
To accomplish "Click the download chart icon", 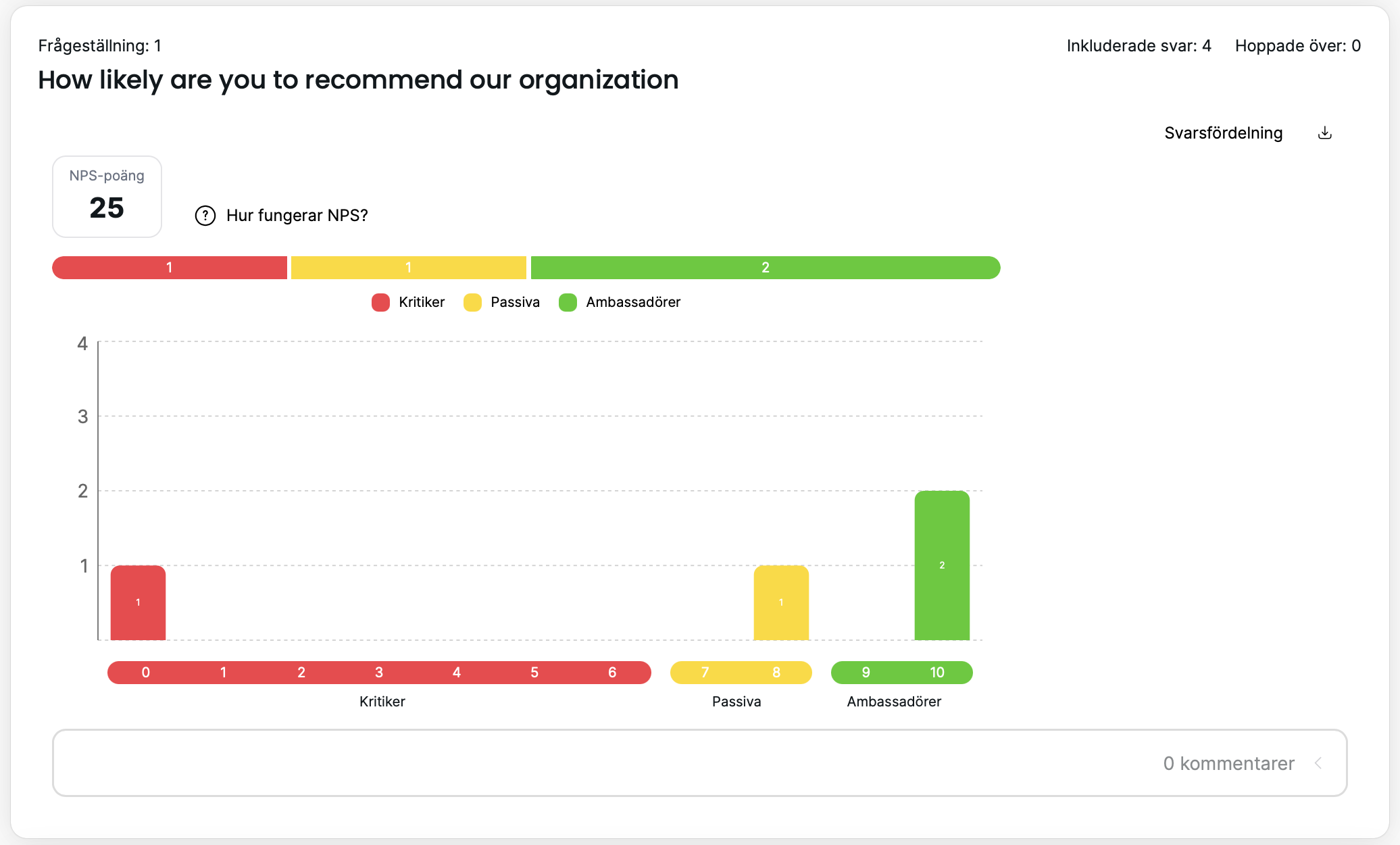I will pyautogui.click(x=1324, y=133).
